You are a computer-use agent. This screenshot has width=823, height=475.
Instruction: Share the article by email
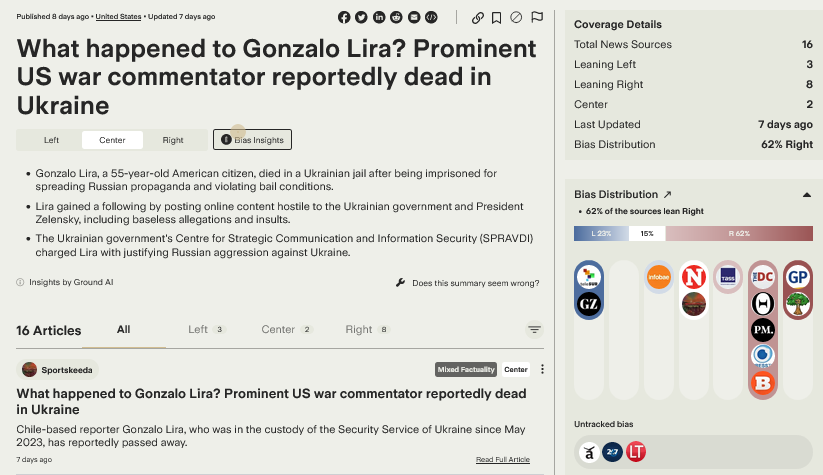414,17
